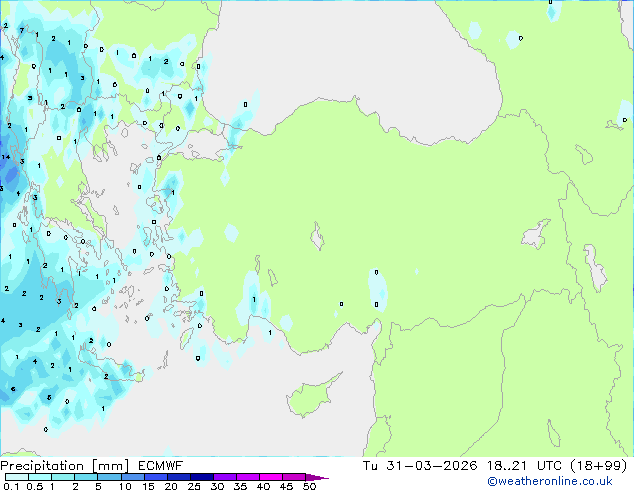Click the "Tu" weekday text
The height and width of the screenshot is (490, 634).
(370, 466)
